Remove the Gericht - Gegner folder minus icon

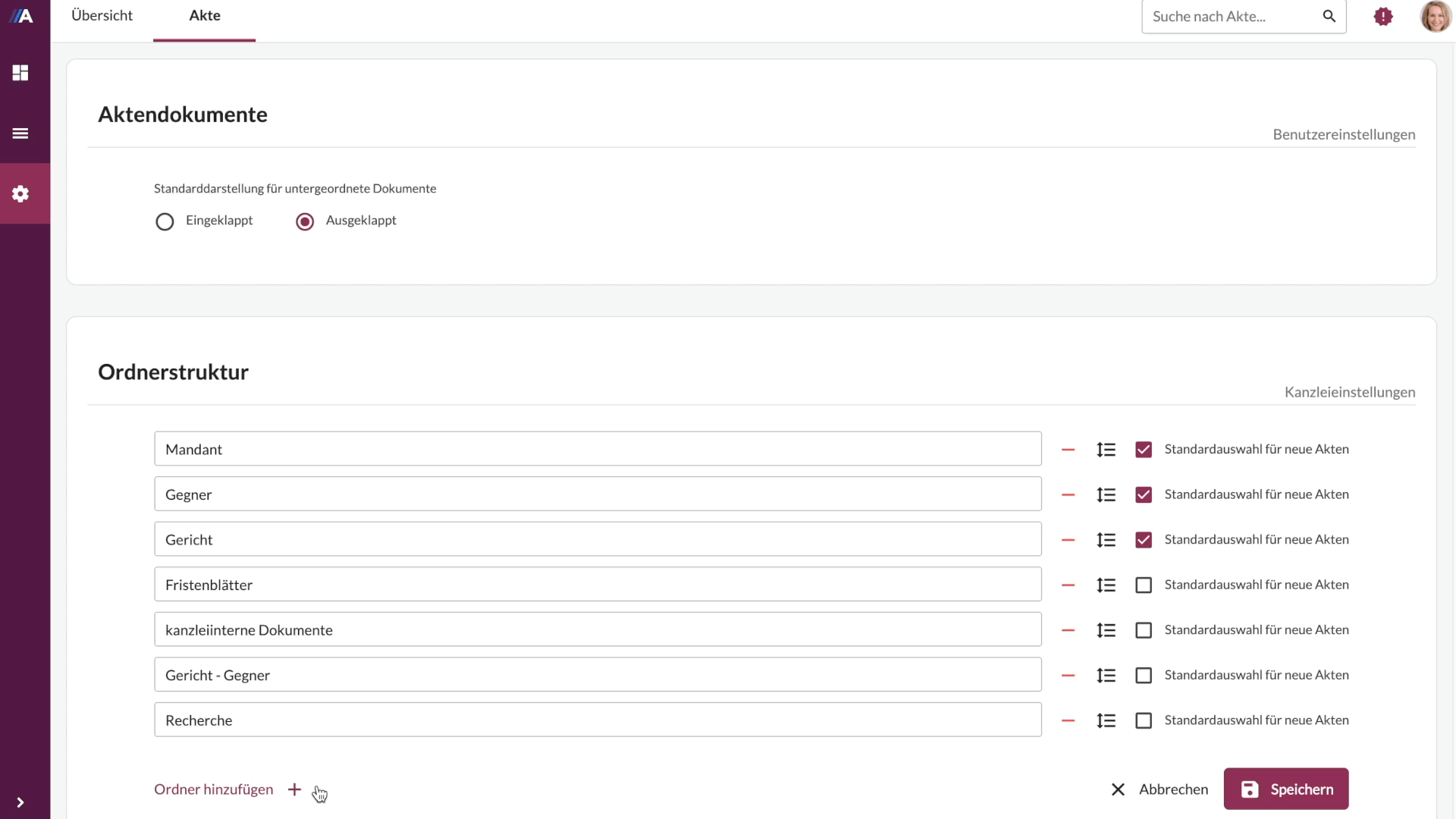(x=1068, y=676)
